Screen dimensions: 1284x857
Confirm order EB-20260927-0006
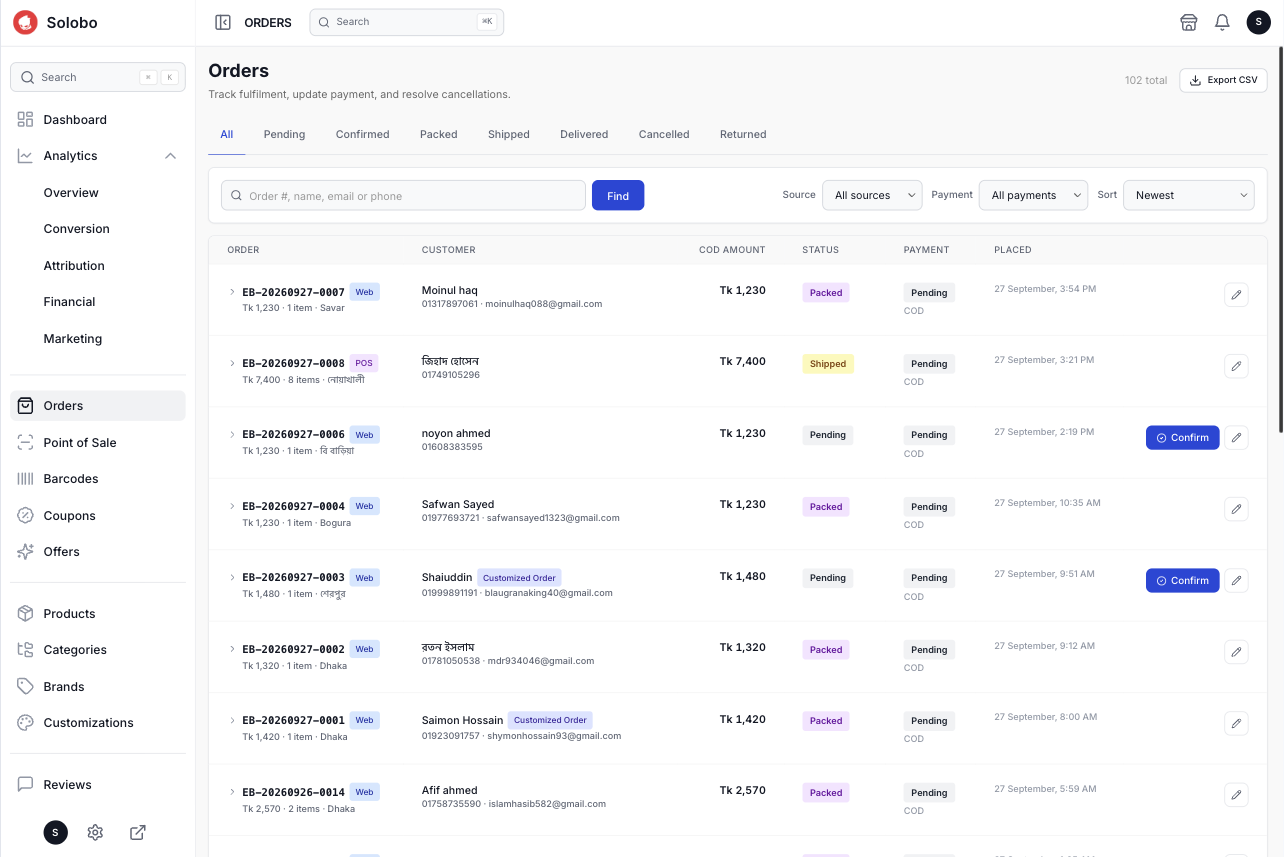coord(1182,437)
